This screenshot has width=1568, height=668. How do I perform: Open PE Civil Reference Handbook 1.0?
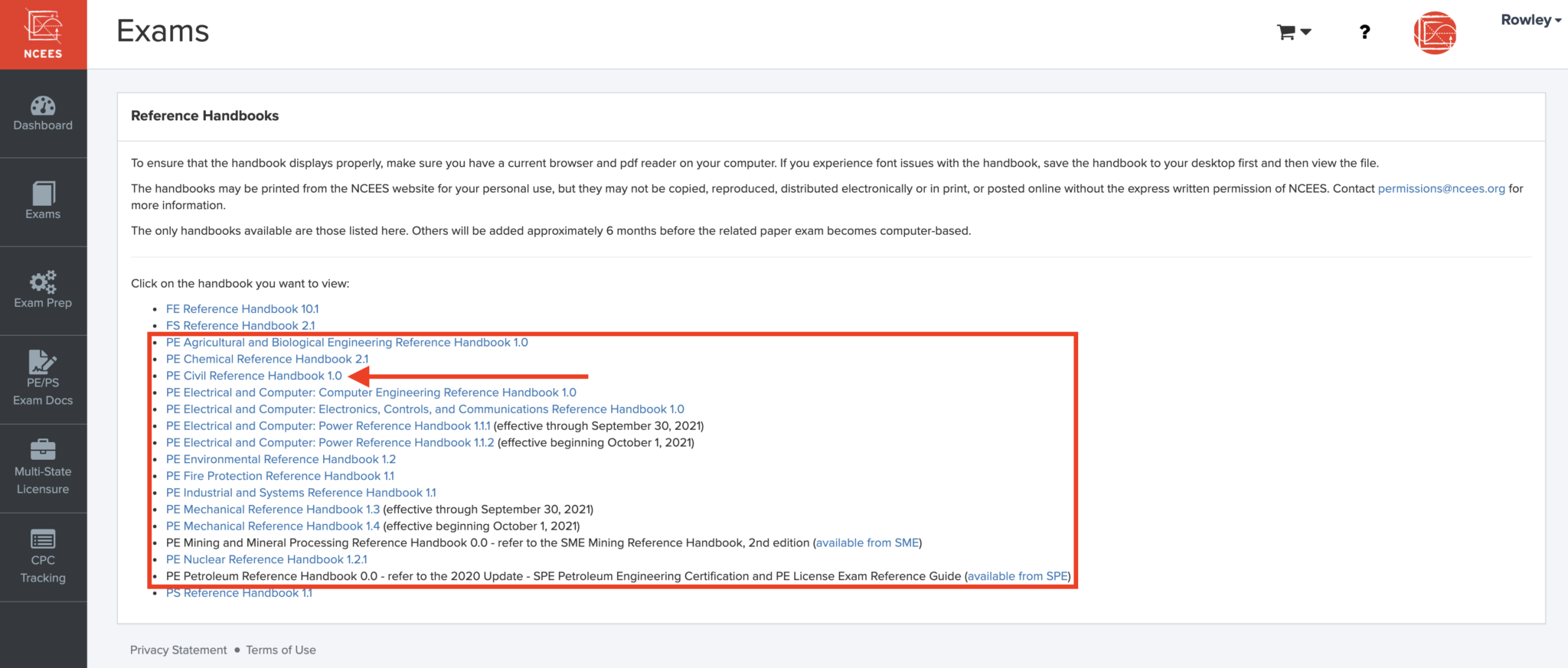click(x=253, y=376)
